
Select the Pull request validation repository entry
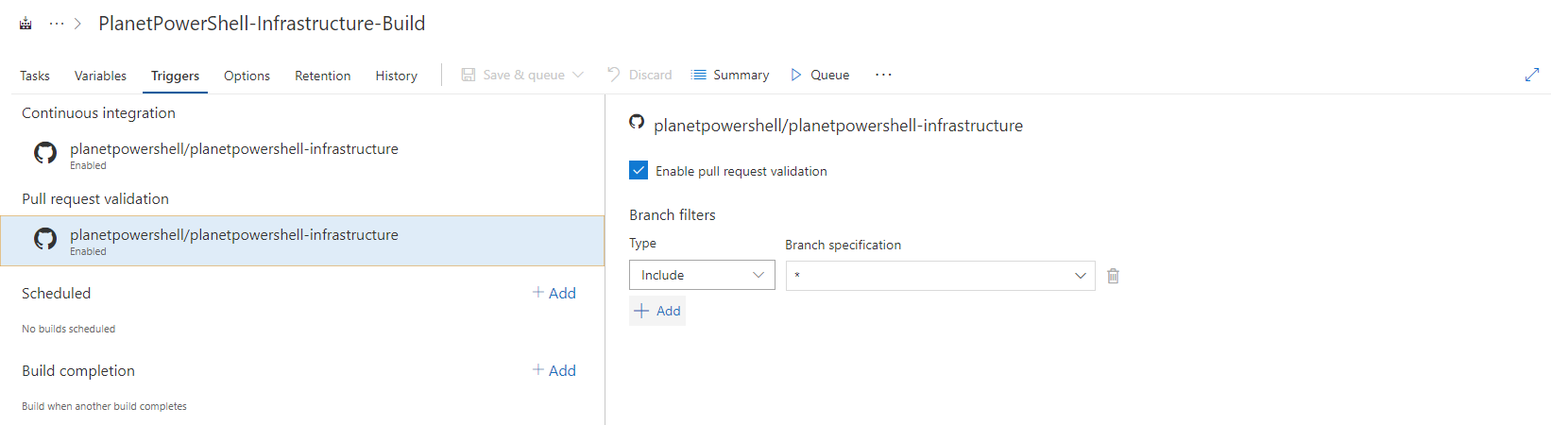coord(302,241)
